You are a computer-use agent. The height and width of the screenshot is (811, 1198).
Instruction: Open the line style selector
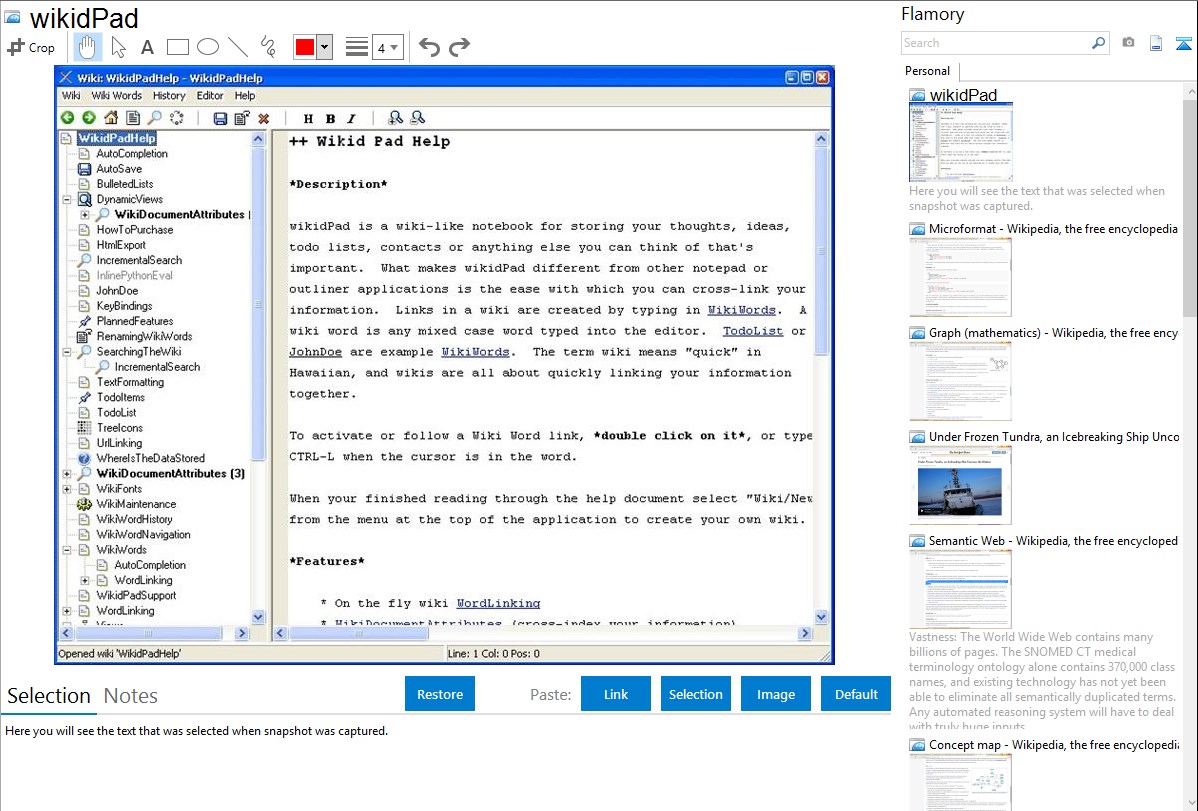(357, 47)
